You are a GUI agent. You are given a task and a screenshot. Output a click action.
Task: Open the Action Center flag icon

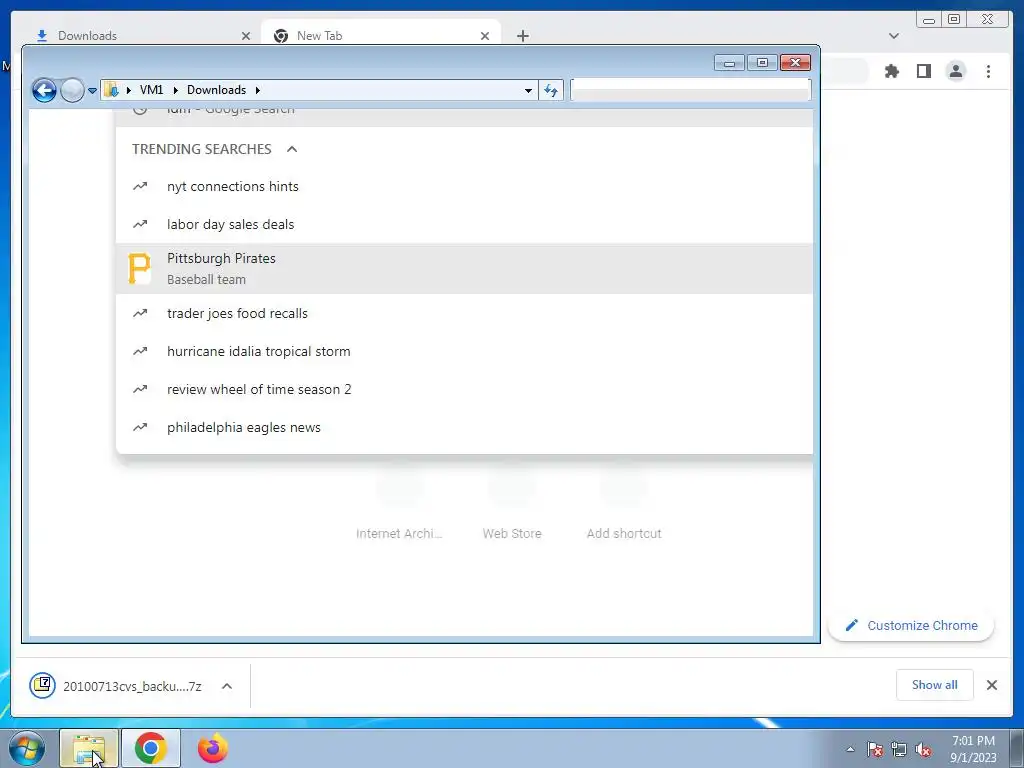[x=875, y=750]
